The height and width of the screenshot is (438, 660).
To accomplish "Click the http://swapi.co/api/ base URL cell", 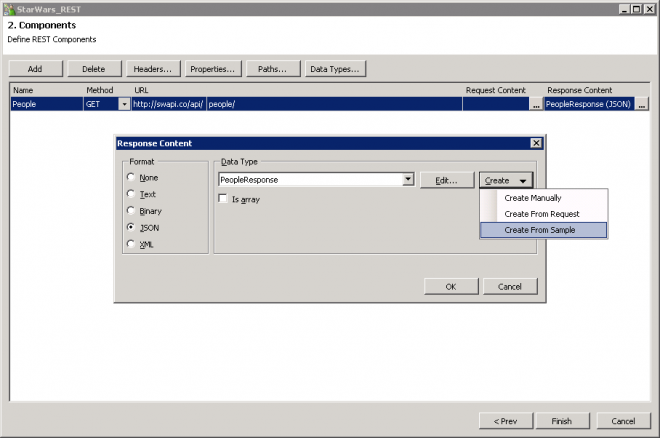I will point(168,104).
